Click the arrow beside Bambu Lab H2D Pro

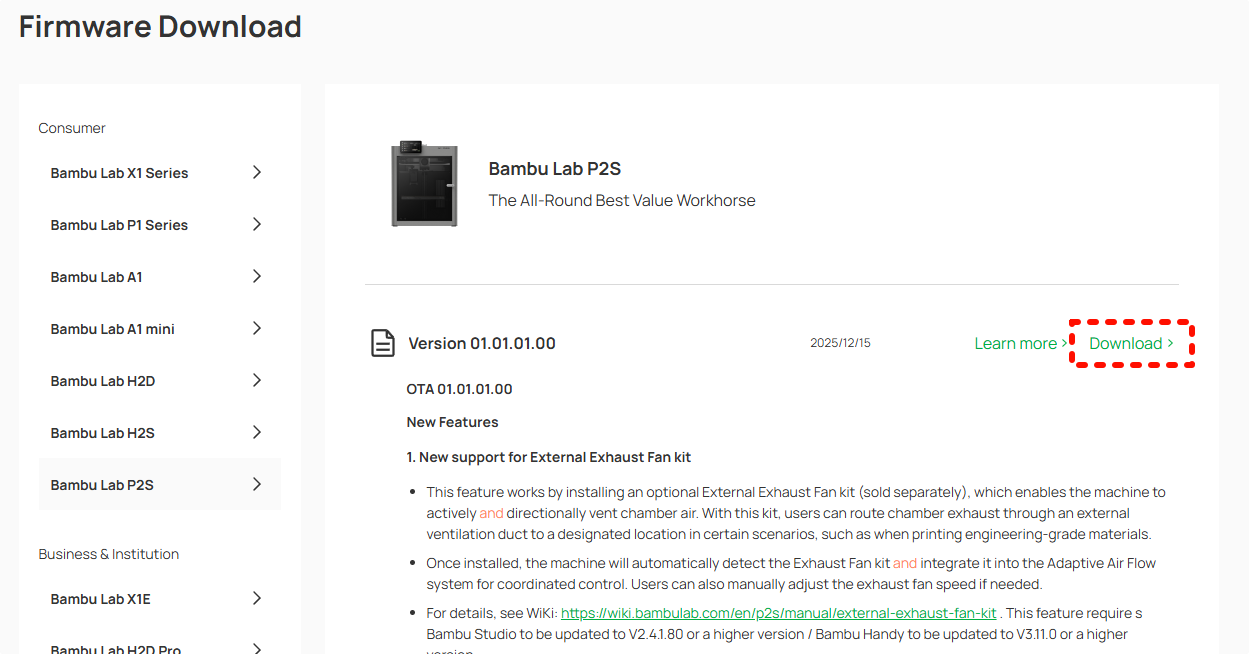point(257,648)
